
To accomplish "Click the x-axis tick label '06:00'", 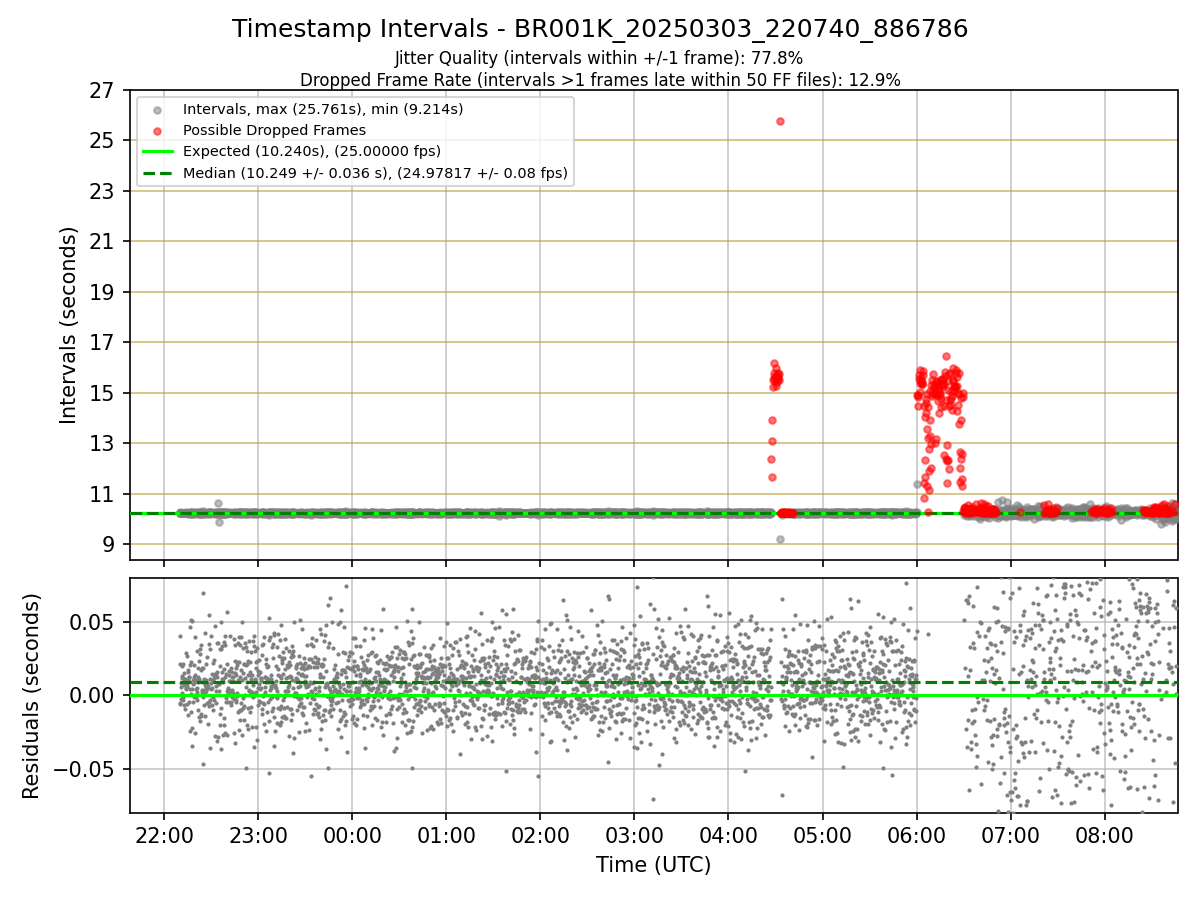I will pyautogui.click(x=917, y=834).
